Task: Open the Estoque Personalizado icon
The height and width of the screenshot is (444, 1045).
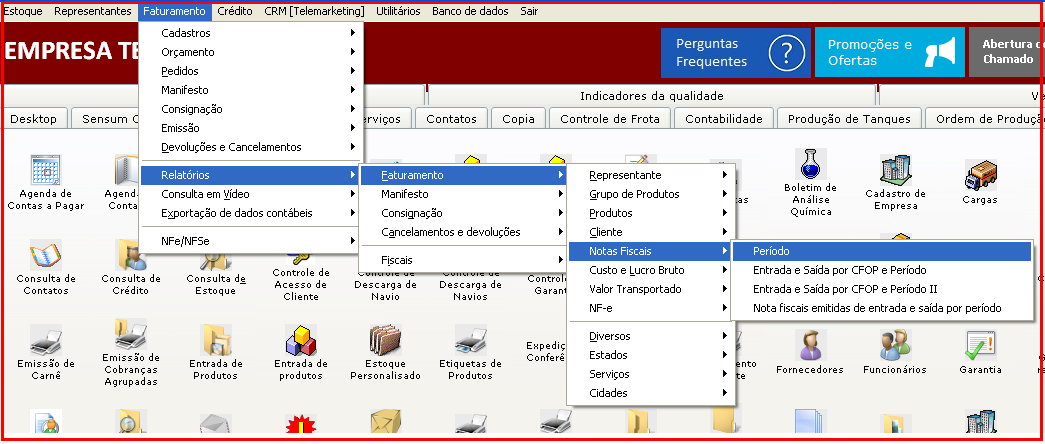Action: (386, 341)
